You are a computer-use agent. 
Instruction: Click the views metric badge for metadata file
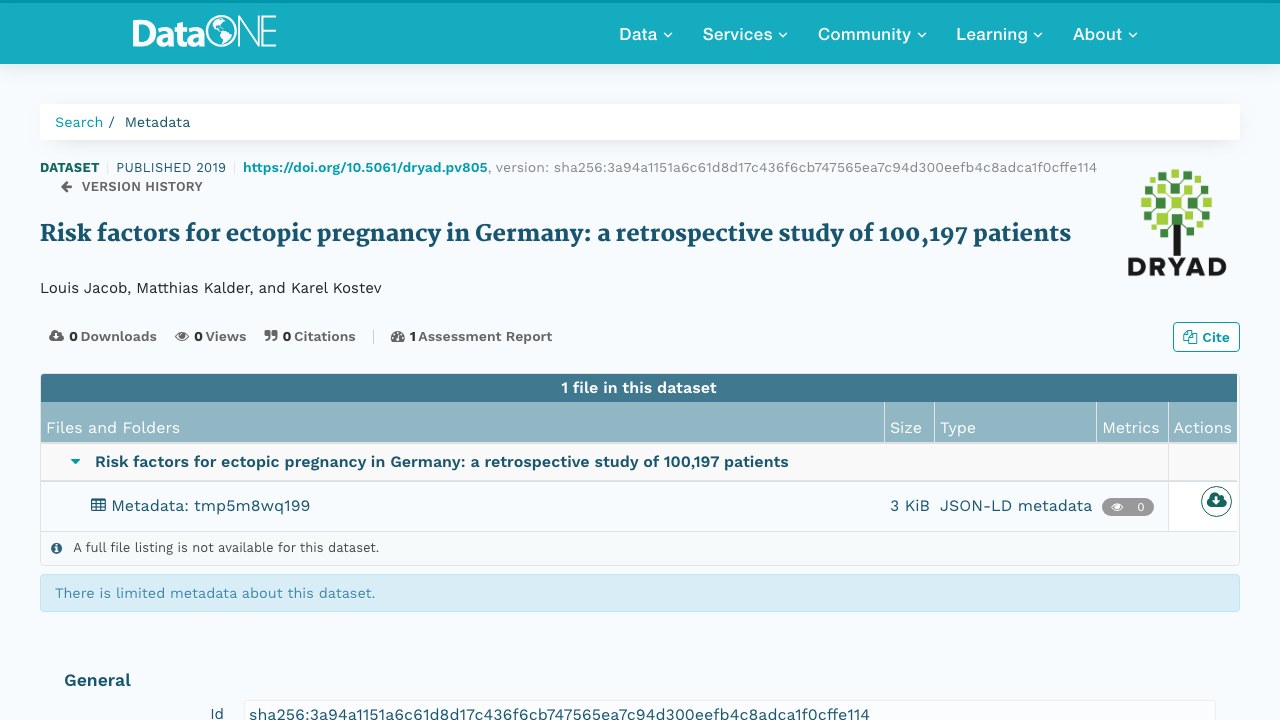(1128, 507)
